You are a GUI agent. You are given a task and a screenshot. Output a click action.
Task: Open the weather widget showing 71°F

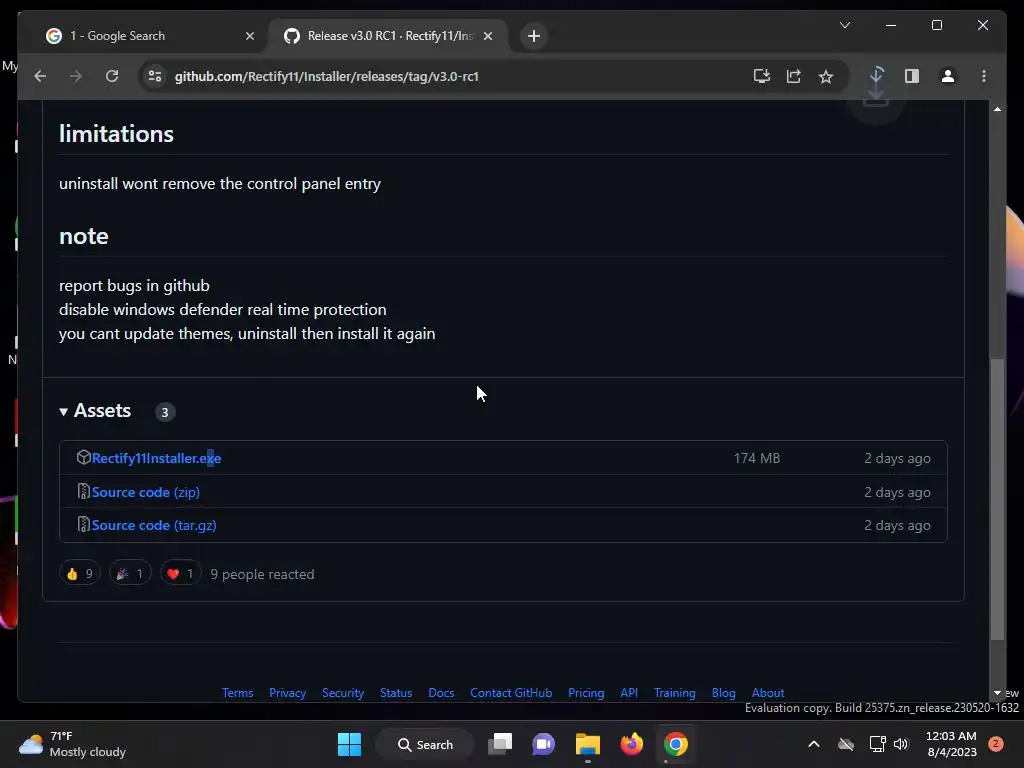tap(72, 744)
